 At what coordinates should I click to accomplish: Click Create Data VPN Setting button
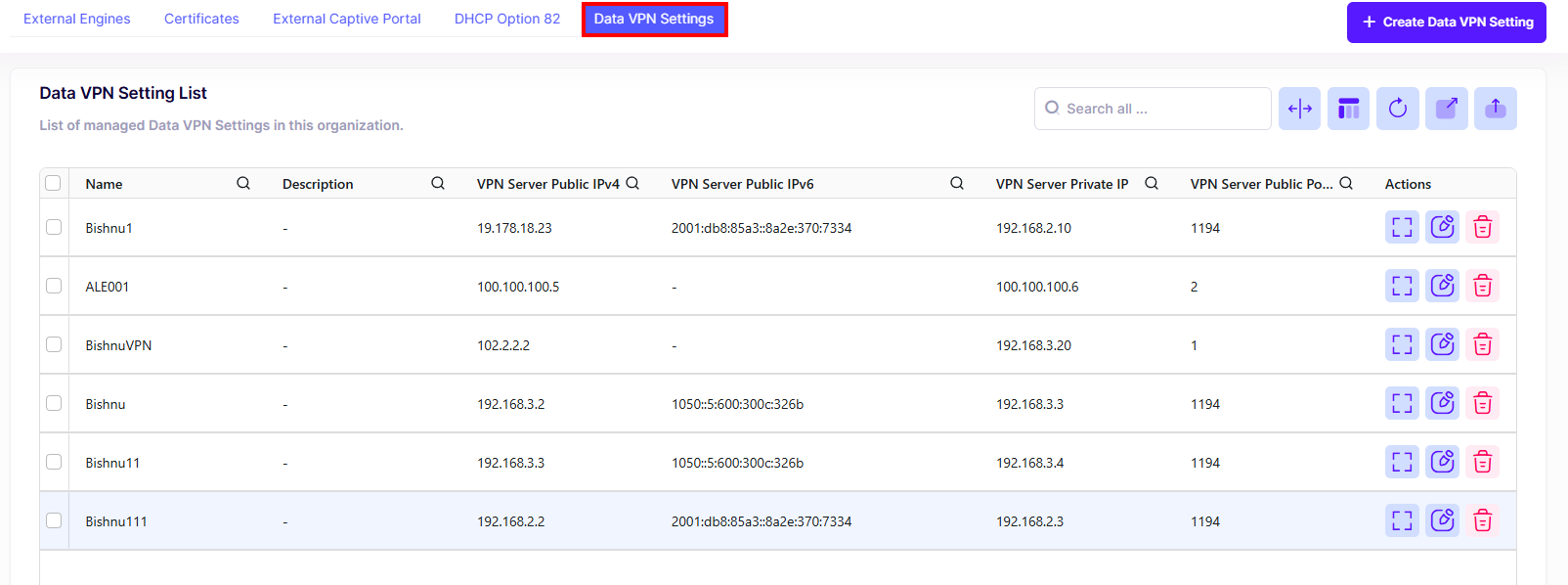coord(1447,22)
